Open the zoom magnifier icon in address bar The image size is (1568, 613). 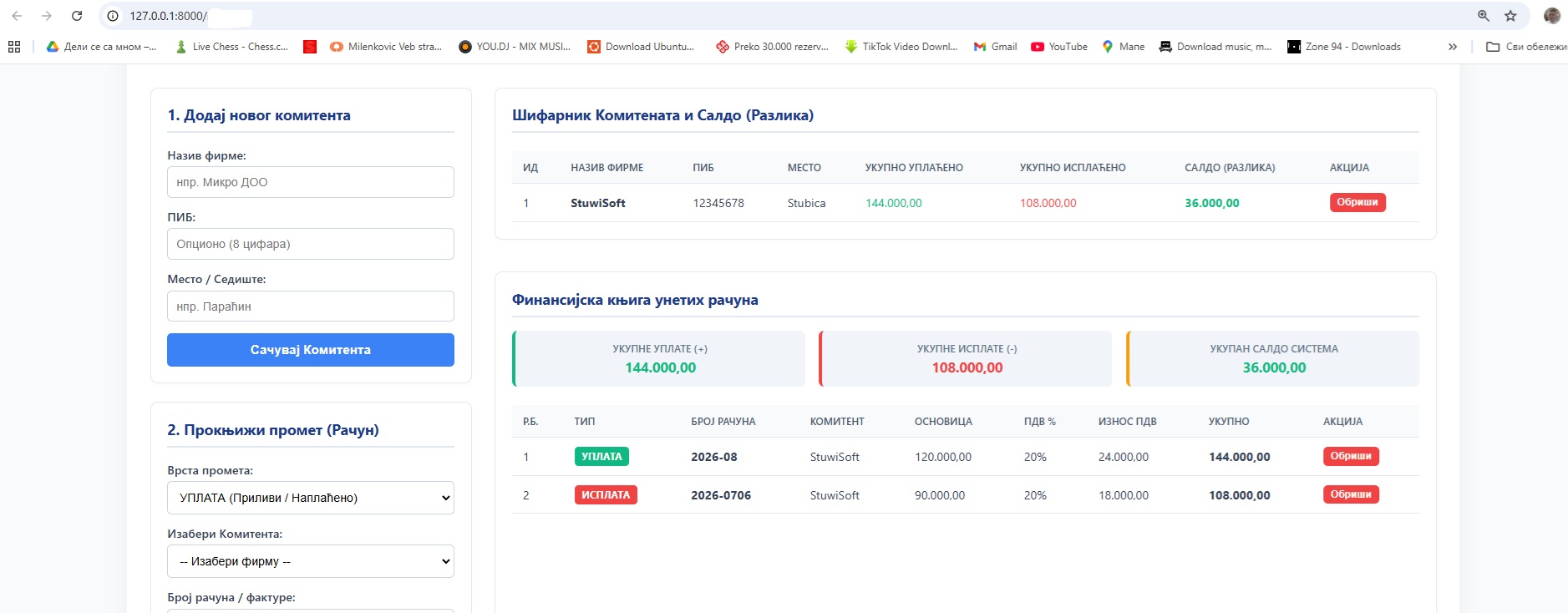pyautogui.click(x=1484, y=16)
